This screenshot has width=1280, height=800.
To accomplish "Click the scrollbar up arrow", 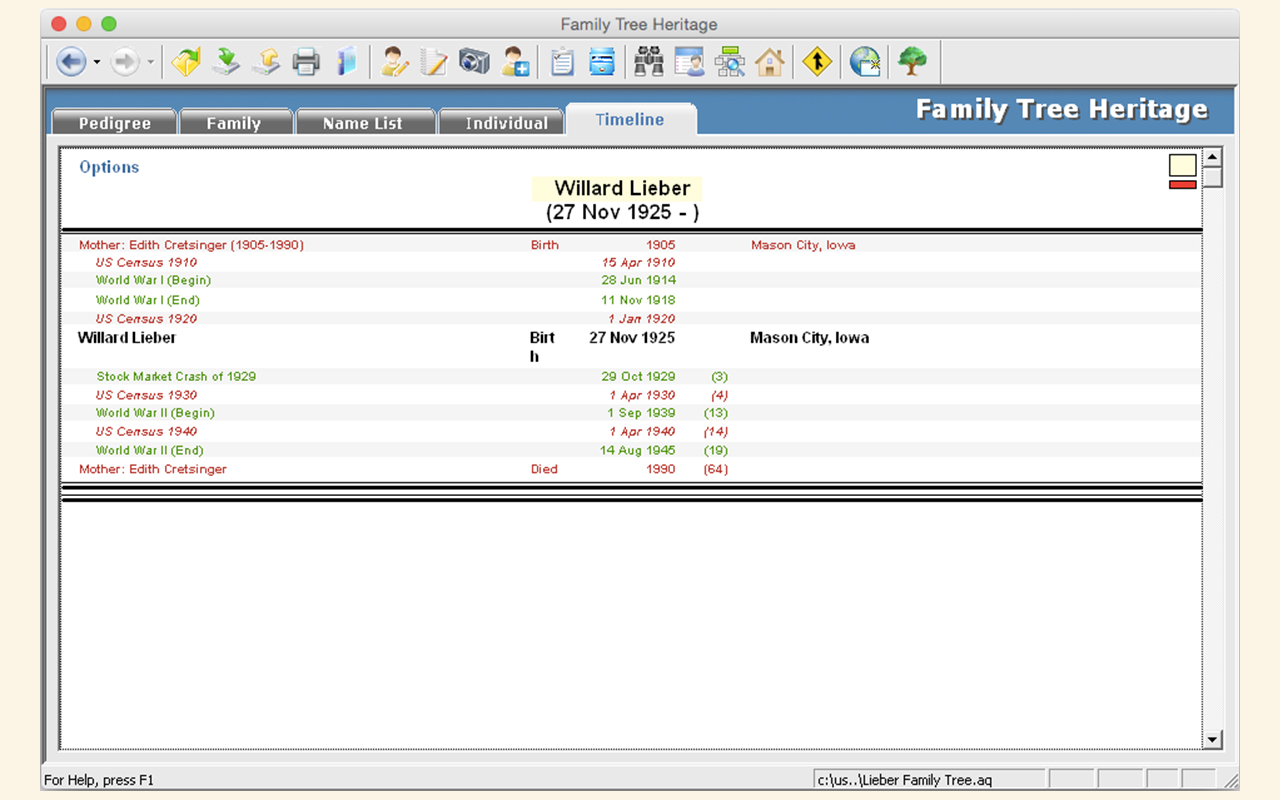I will pos(1213,158).
